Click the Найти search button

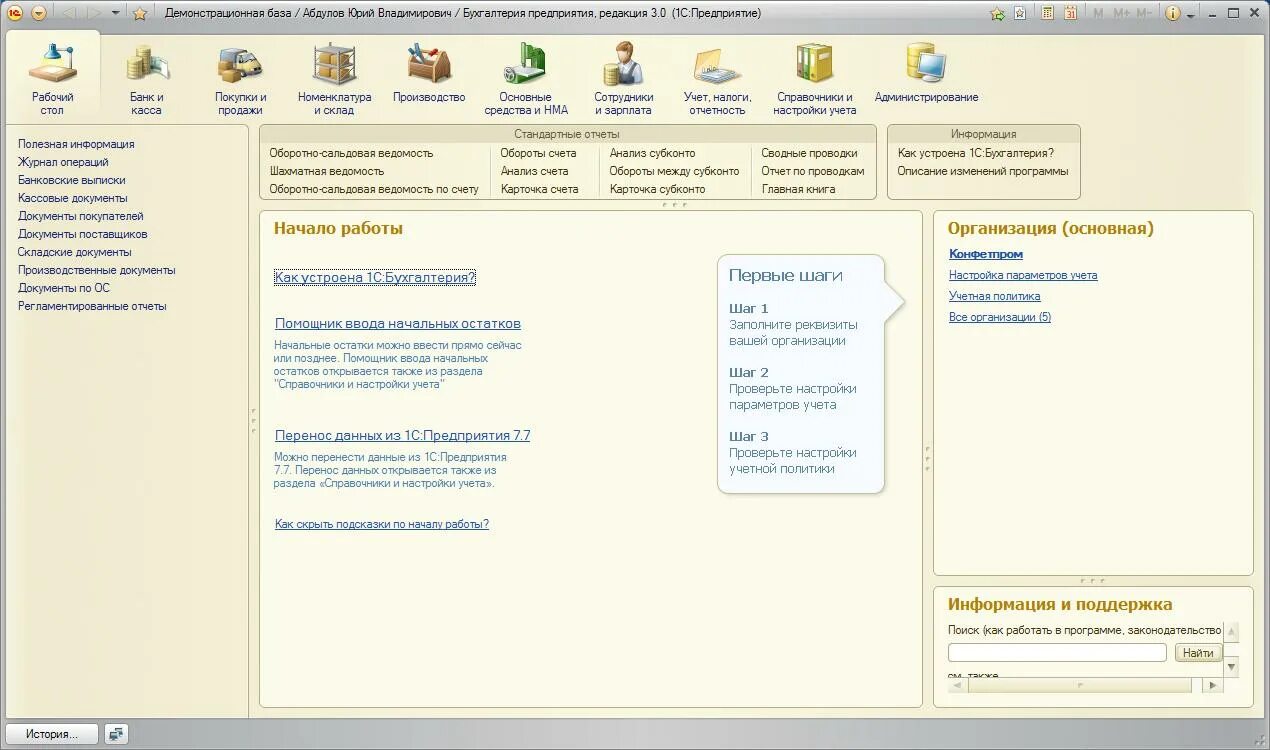[1198, 652]
